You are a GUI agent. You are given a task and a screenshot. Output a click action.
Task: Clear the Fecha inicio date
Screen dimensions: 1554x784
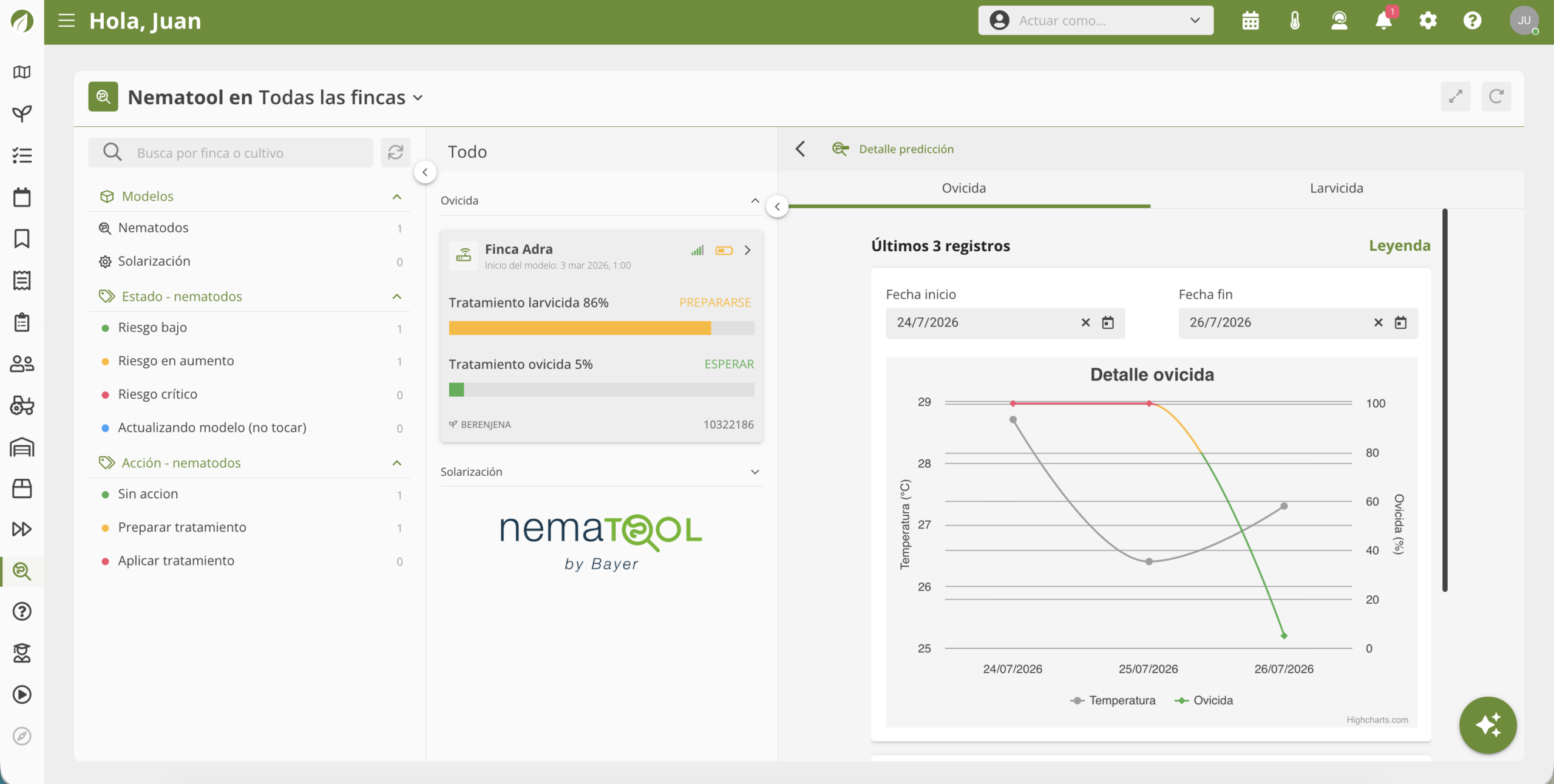click(1085, 323)
